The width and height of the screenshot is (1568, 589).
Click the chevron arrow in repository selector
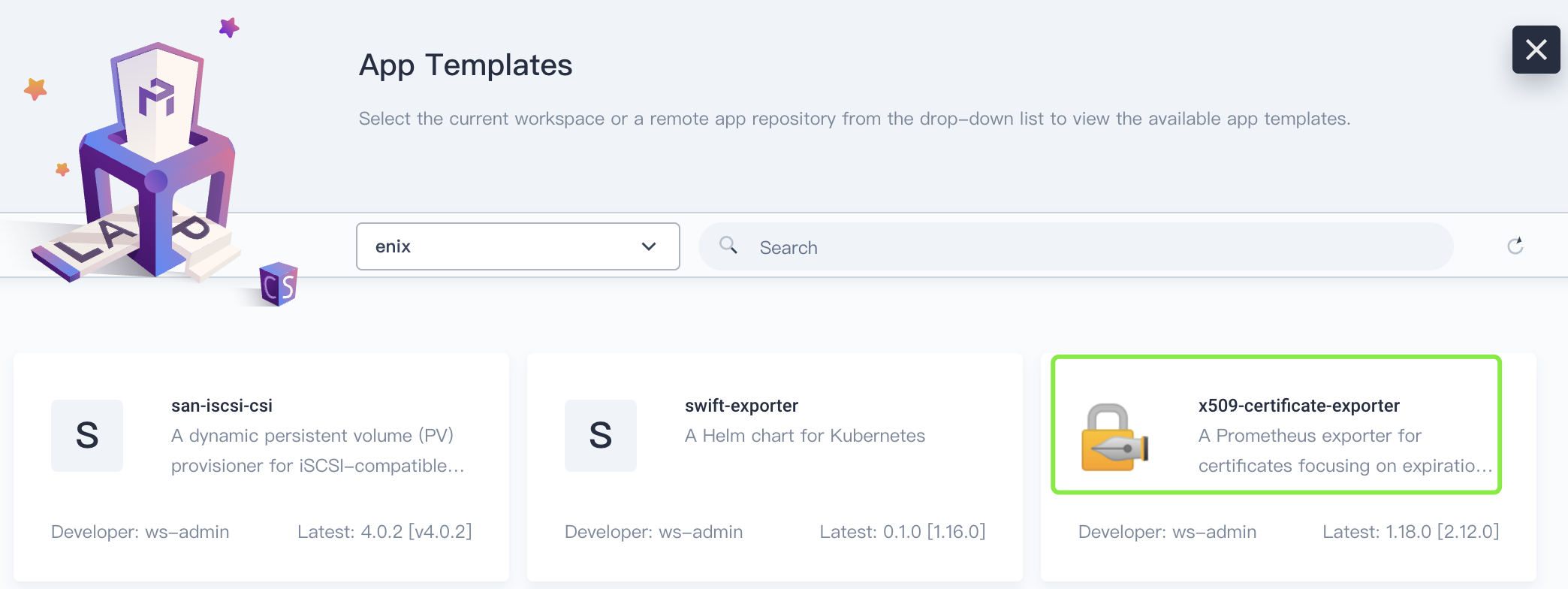point(649,246)
